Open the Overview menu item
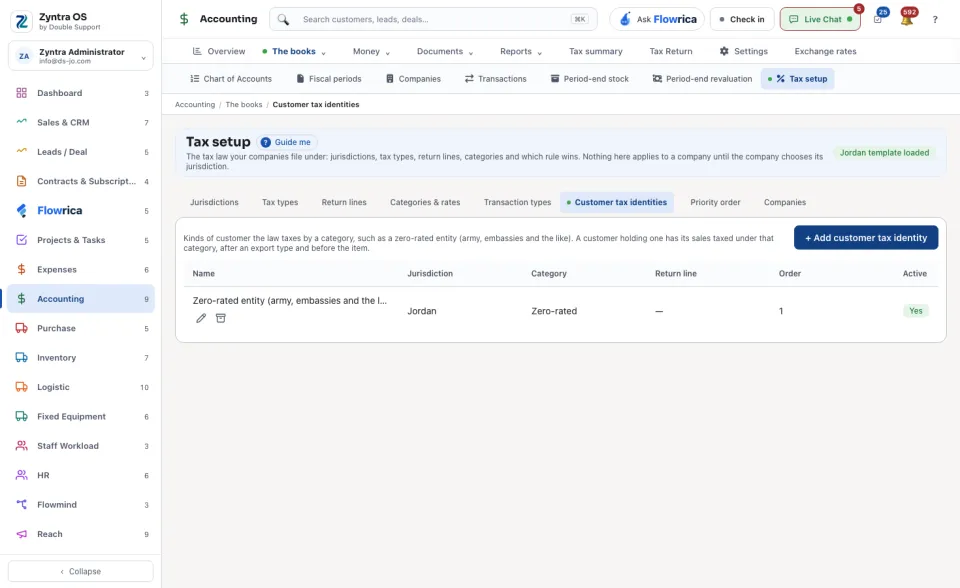 point(219,51)
